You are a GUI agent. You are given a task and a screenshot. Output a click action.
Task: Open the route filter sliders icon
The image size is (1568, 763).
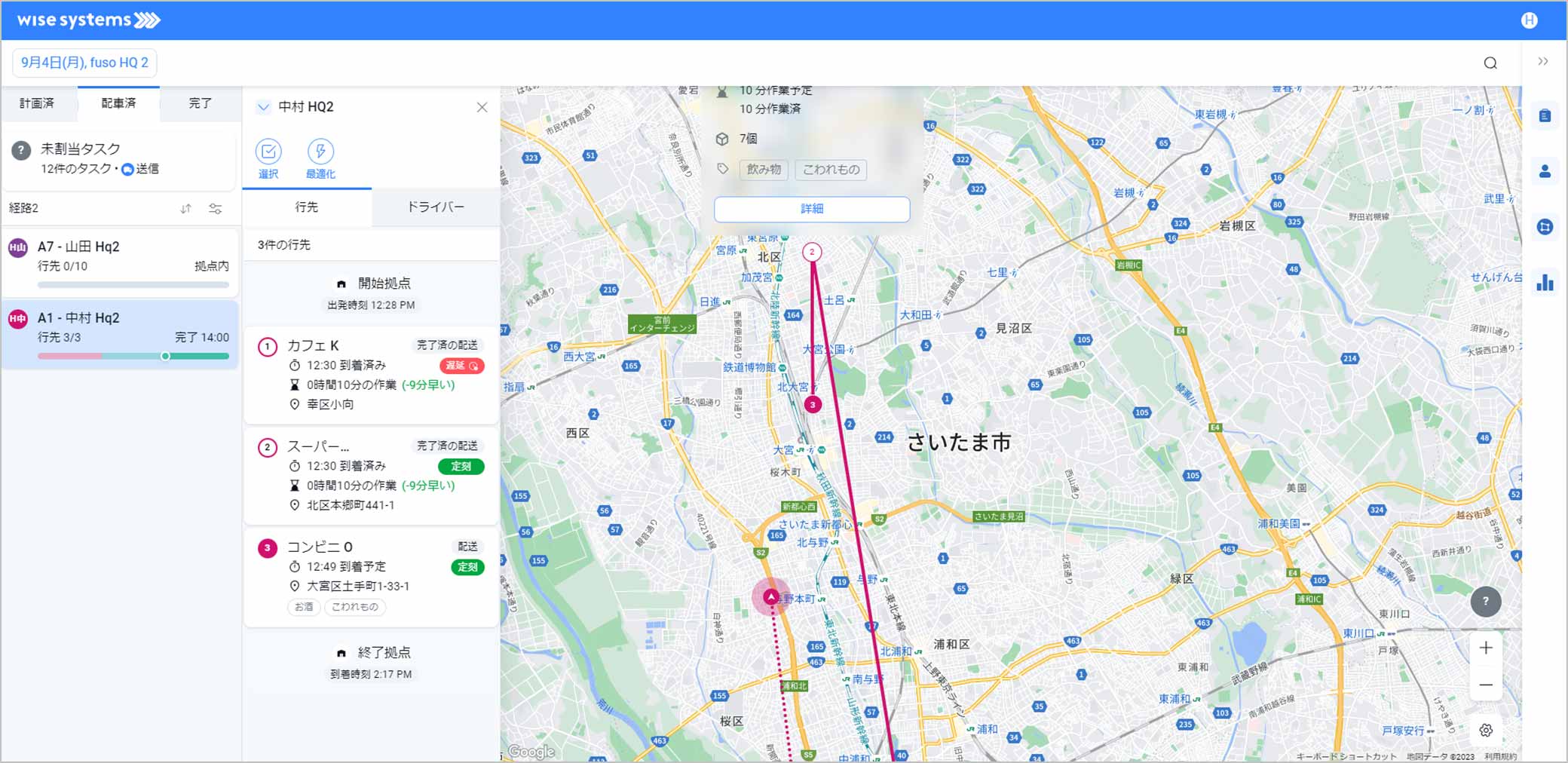pyautogui.click(x=216, y=209)
